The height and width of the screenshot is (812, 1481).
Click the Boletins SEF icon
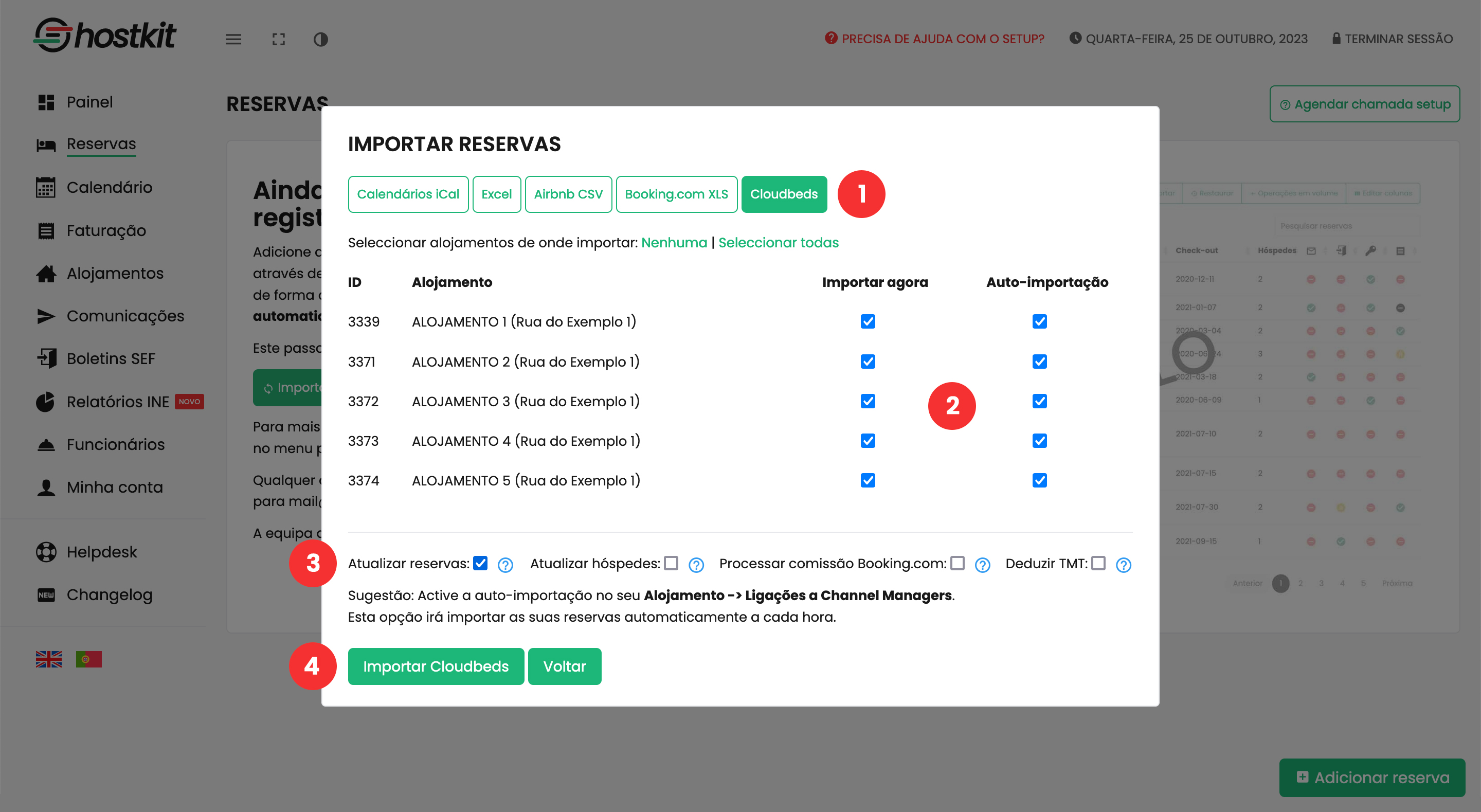[x=46, y=358]
